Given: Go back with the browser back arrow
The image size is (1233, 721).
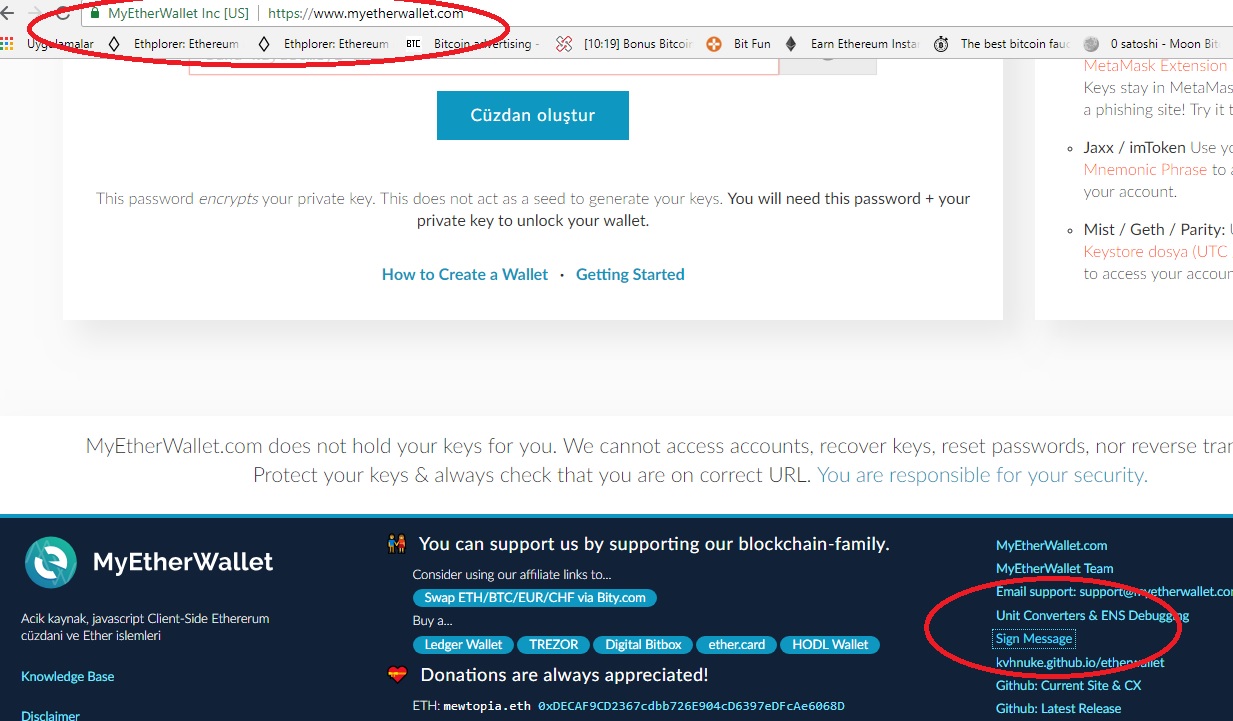Looking at the screenshot, I should coord(8,14).
